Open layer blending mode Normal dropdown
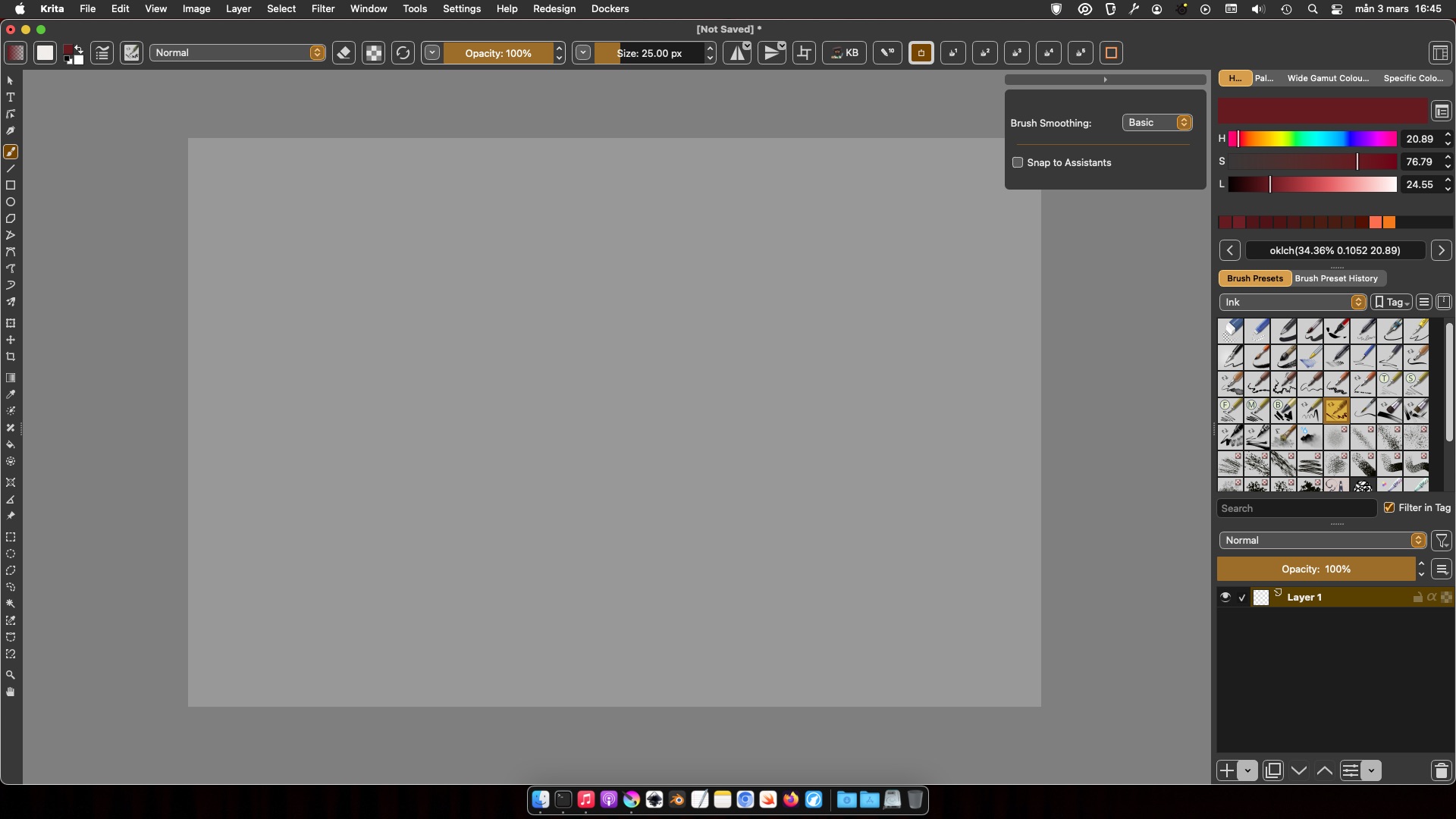Image resolution: width=1456 pixels, height=819 pixels. (x=1323, y=540)
